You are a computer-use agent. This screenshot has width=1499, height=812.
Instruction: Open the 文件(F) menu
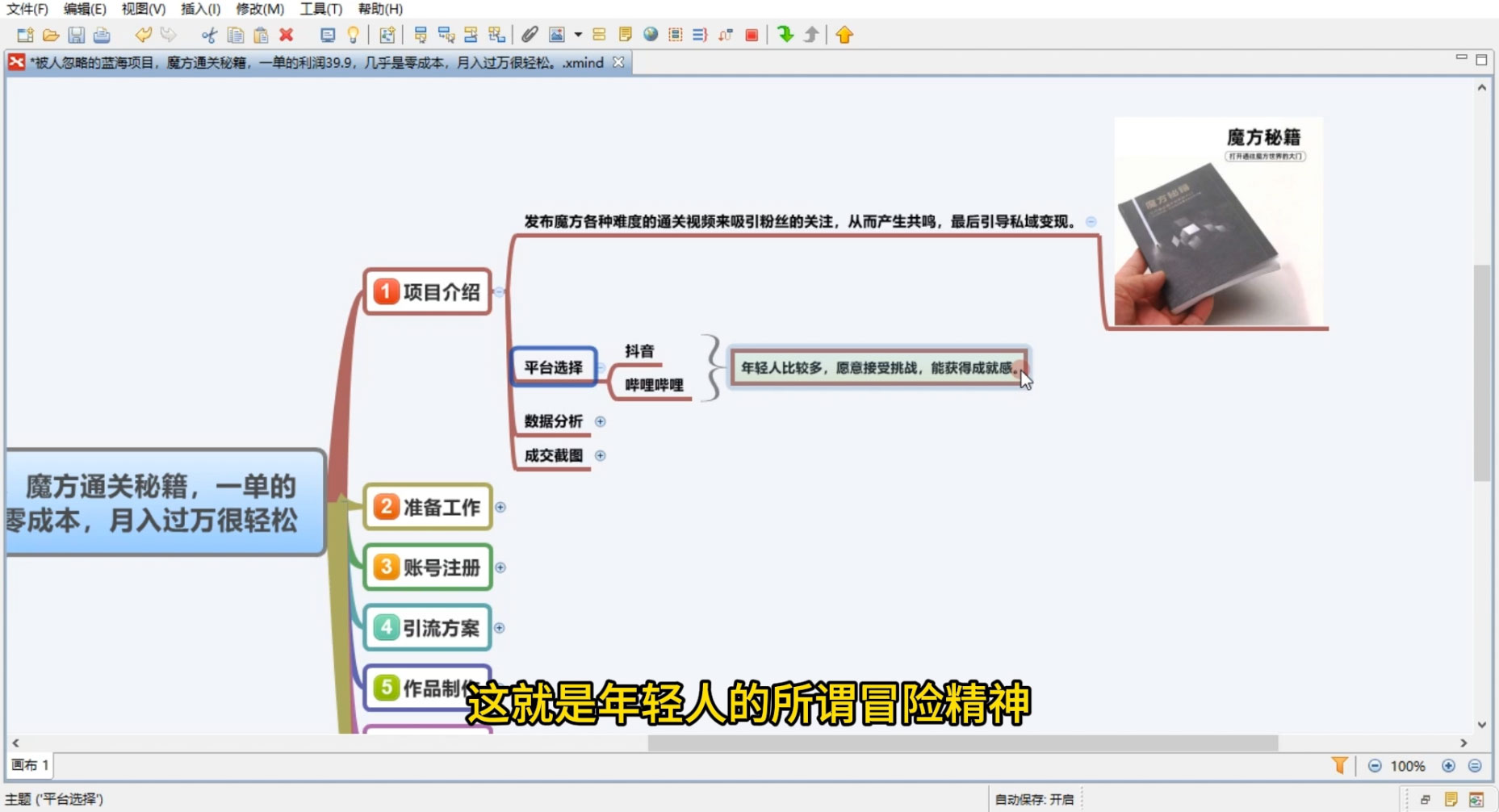pos(27,9)
